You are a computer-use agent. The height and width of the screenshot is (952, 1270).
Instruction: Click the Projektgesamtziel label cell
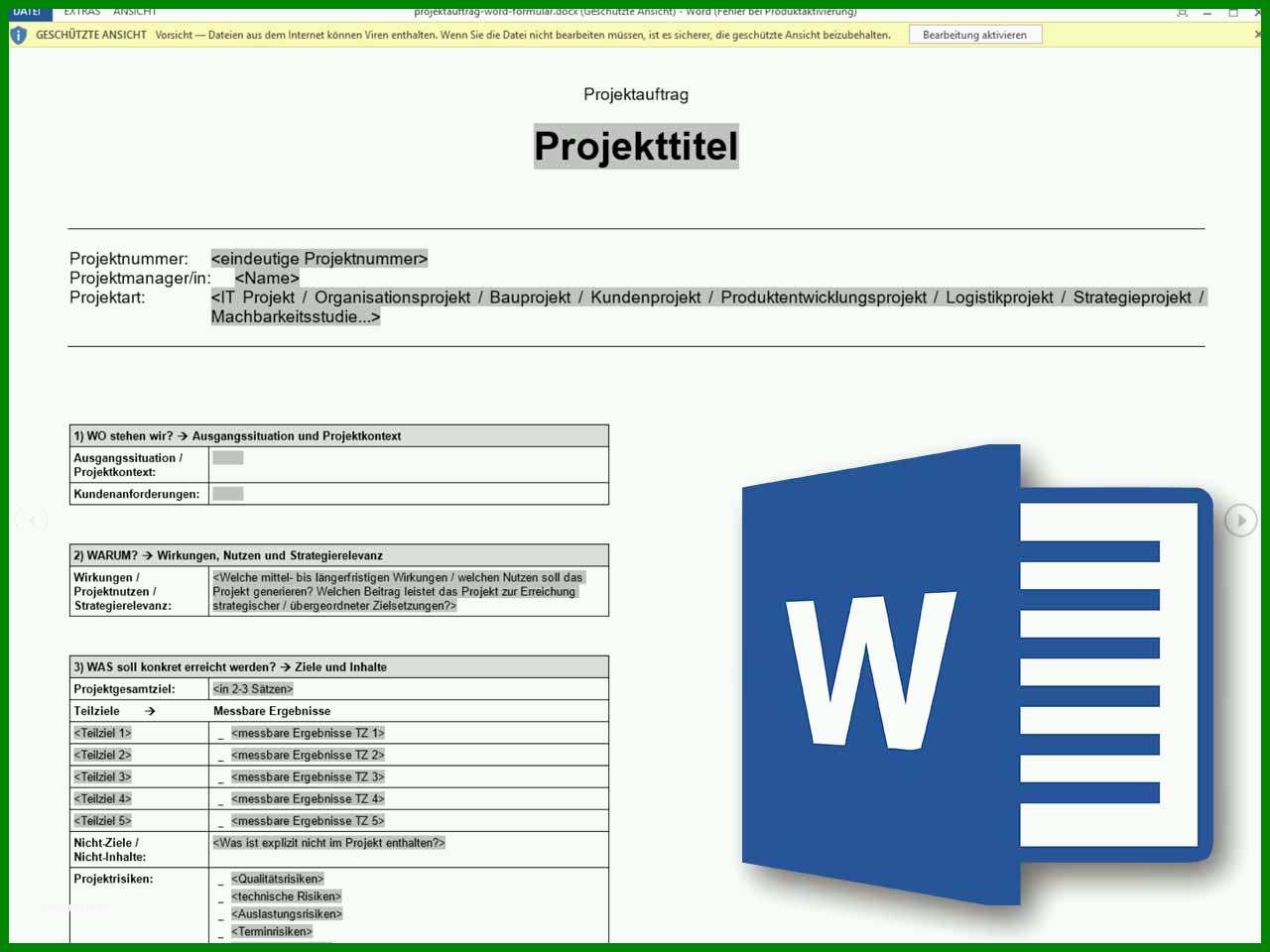click(x=139, y=689)
